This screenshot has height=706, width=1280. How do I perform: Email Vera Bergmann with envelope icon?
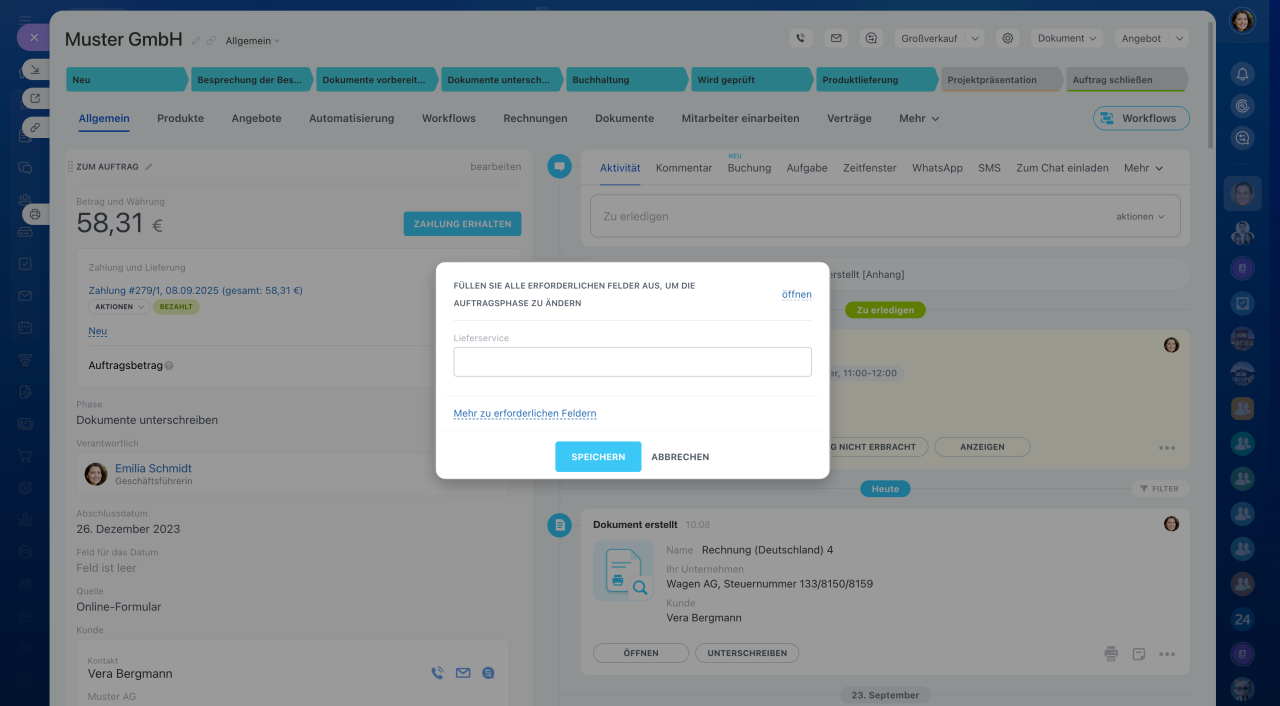coord(463,673)
